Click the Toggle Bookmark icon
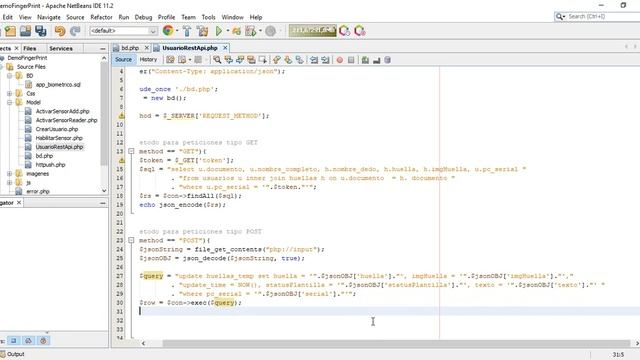The width and height of the screenshot is (640, 360). click(x=300, y=60)
